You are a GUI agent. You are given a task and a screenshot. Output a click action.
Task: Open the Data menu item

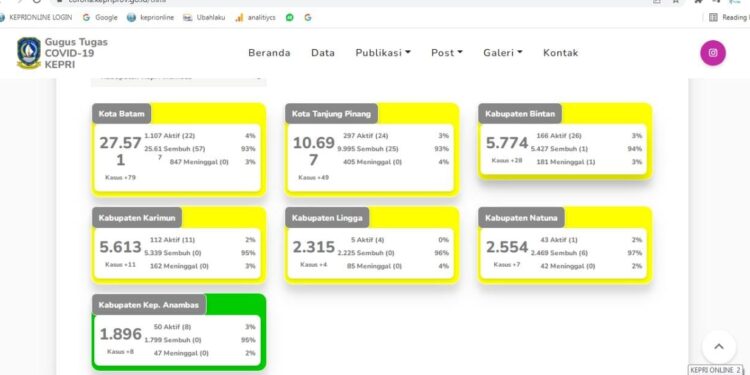[323, 53]
